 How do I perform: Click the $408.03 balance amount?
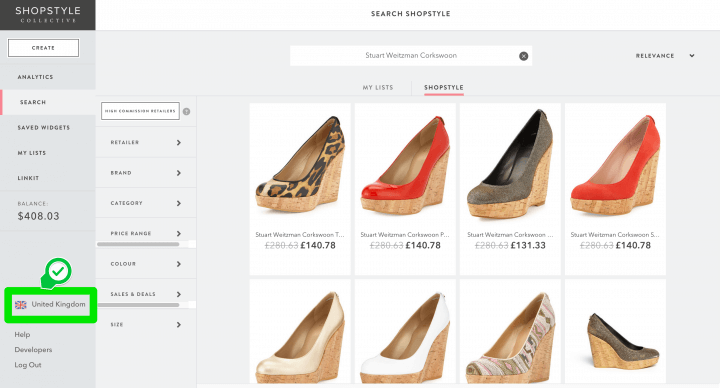pyautogui.click(x=39, y=216)
